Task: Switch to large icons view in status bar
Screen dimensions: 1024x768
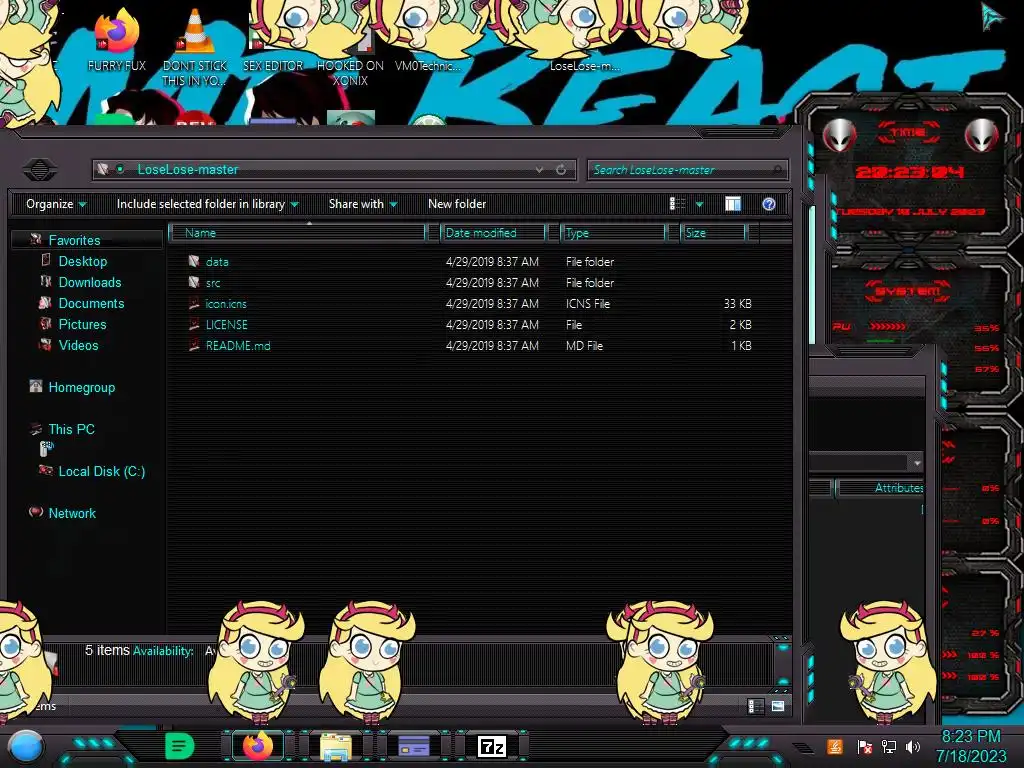Action: point(778,706)
